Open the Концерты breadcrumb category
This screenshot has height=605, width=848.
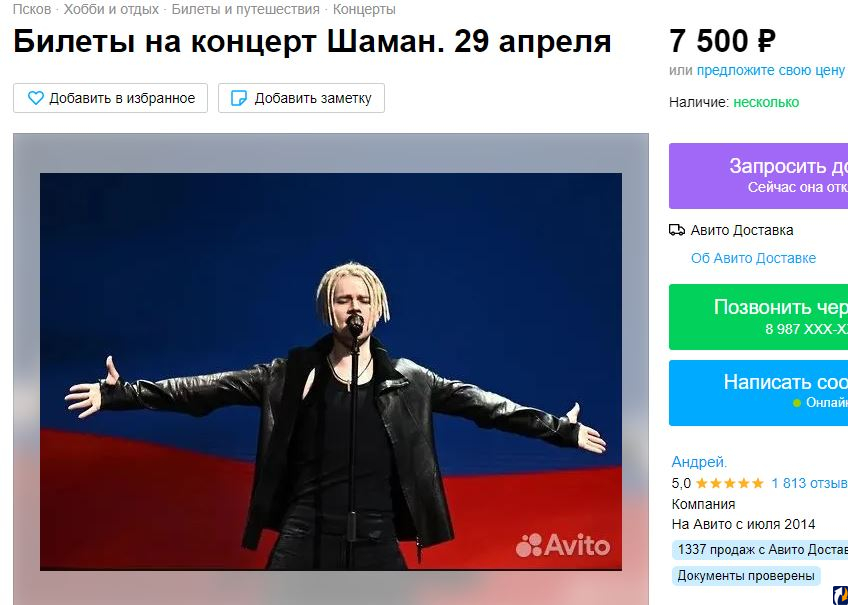(x=364, y=9)
